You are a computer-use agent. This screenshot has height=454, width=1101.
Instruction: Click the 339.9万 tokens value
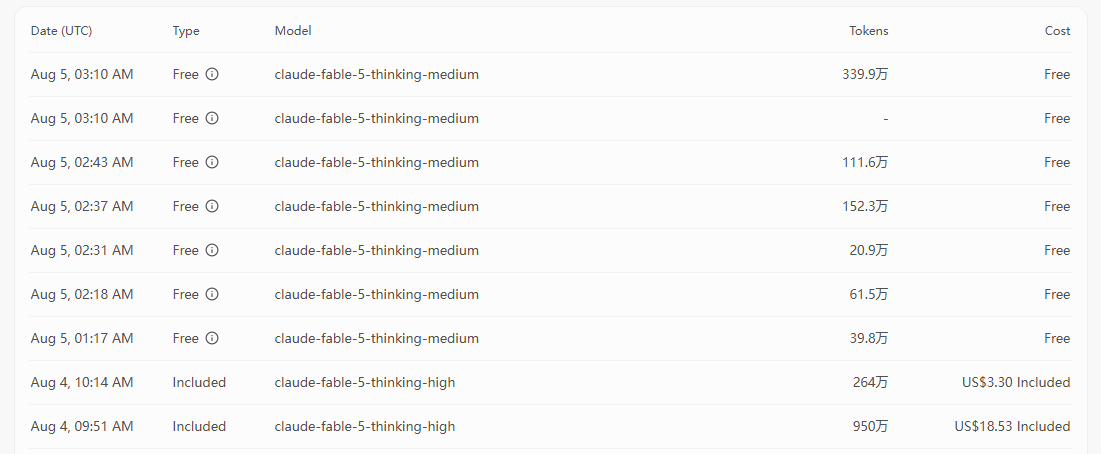click(865, 74)
